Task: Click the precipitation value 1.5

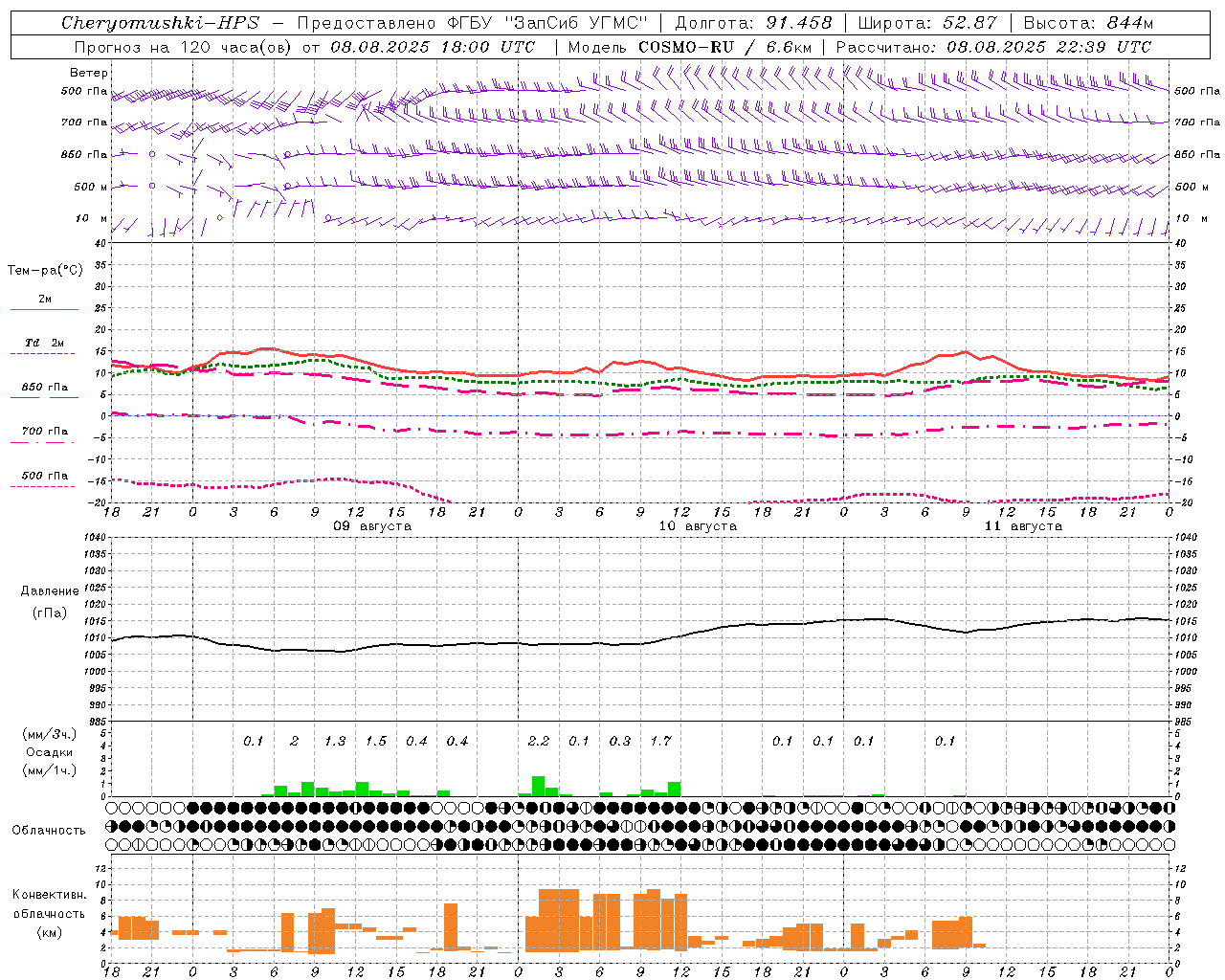Action: pos(376,741)
